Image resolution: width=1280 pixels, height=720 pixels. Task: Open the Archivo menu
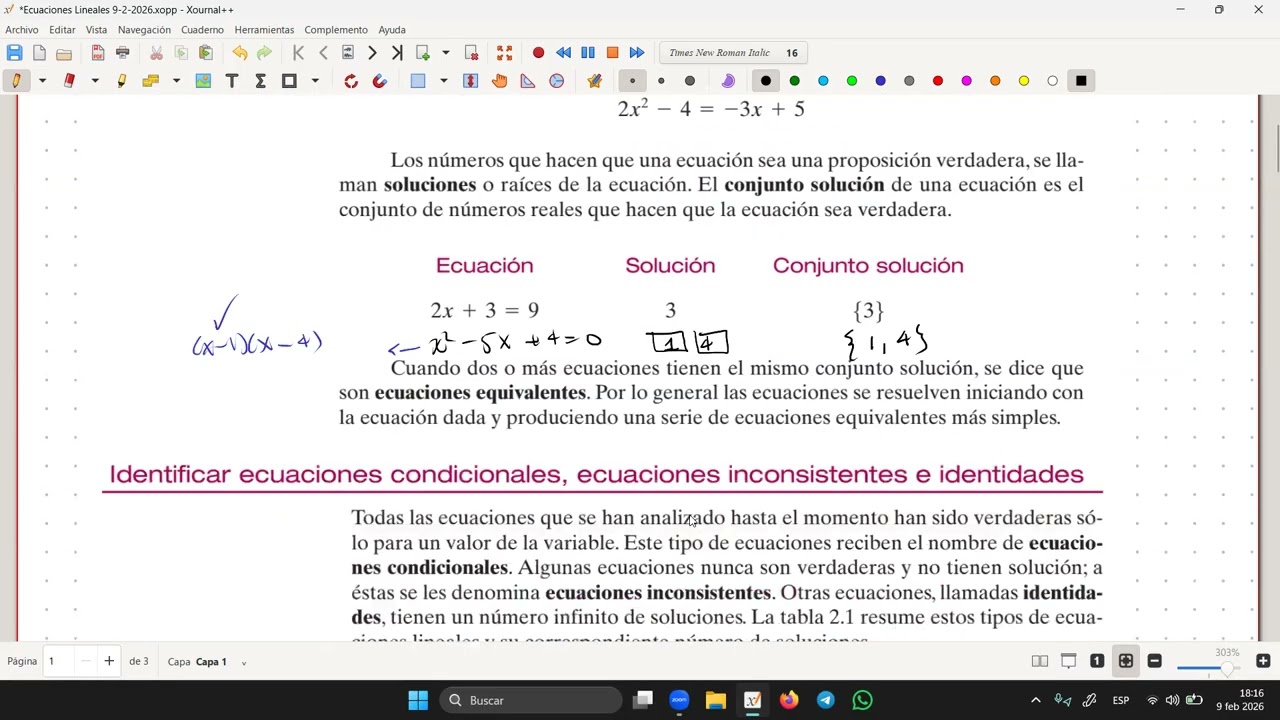click(x=22, y=30)
